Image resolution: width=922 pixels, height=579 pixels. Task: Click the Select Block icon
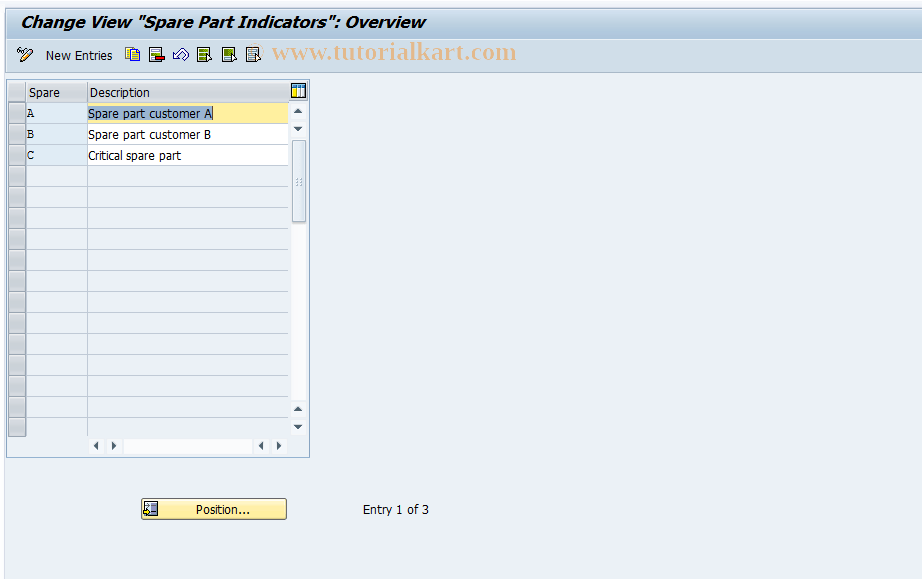(x=229, y=55)
